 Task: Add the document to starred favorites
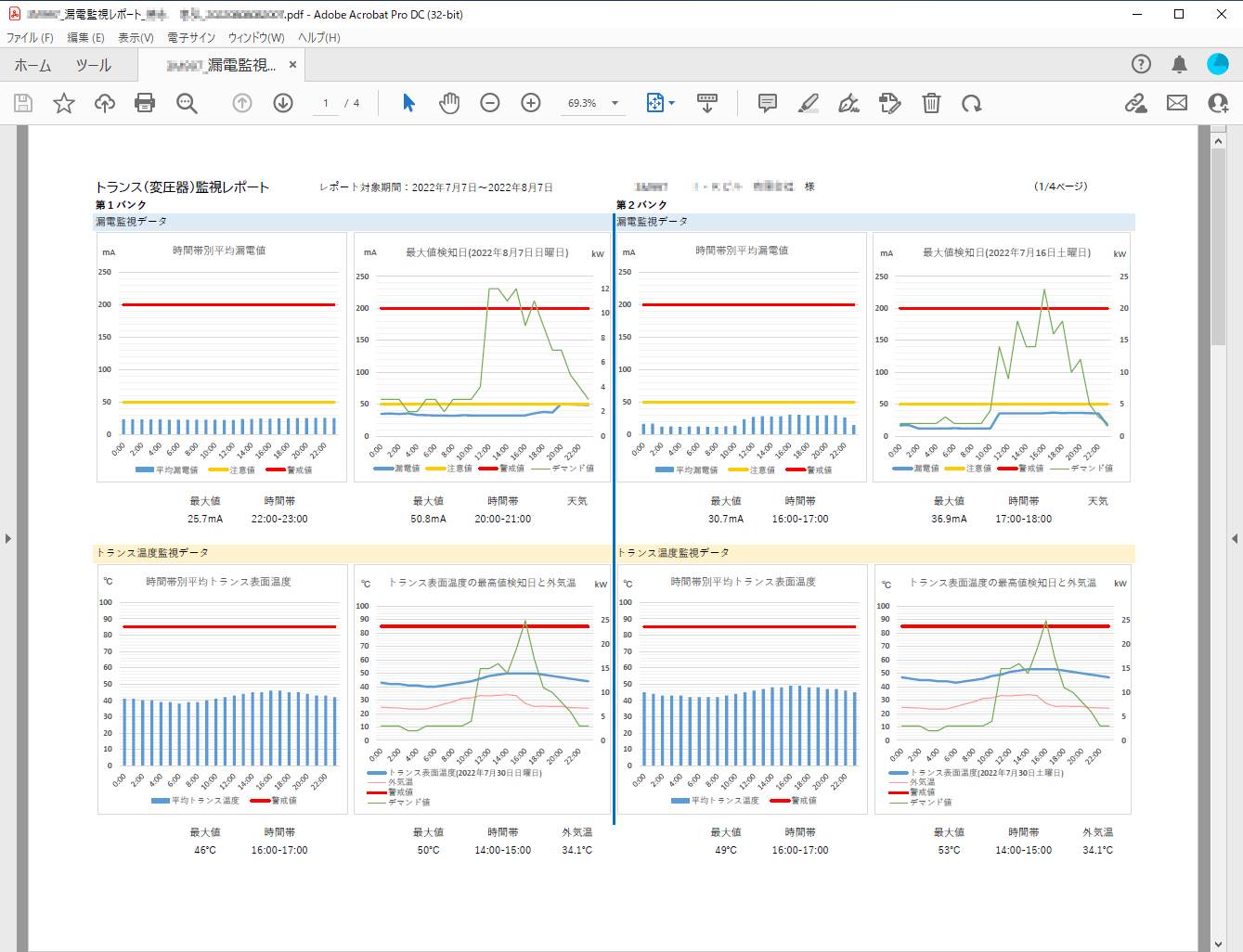click(x=64, y=103)
